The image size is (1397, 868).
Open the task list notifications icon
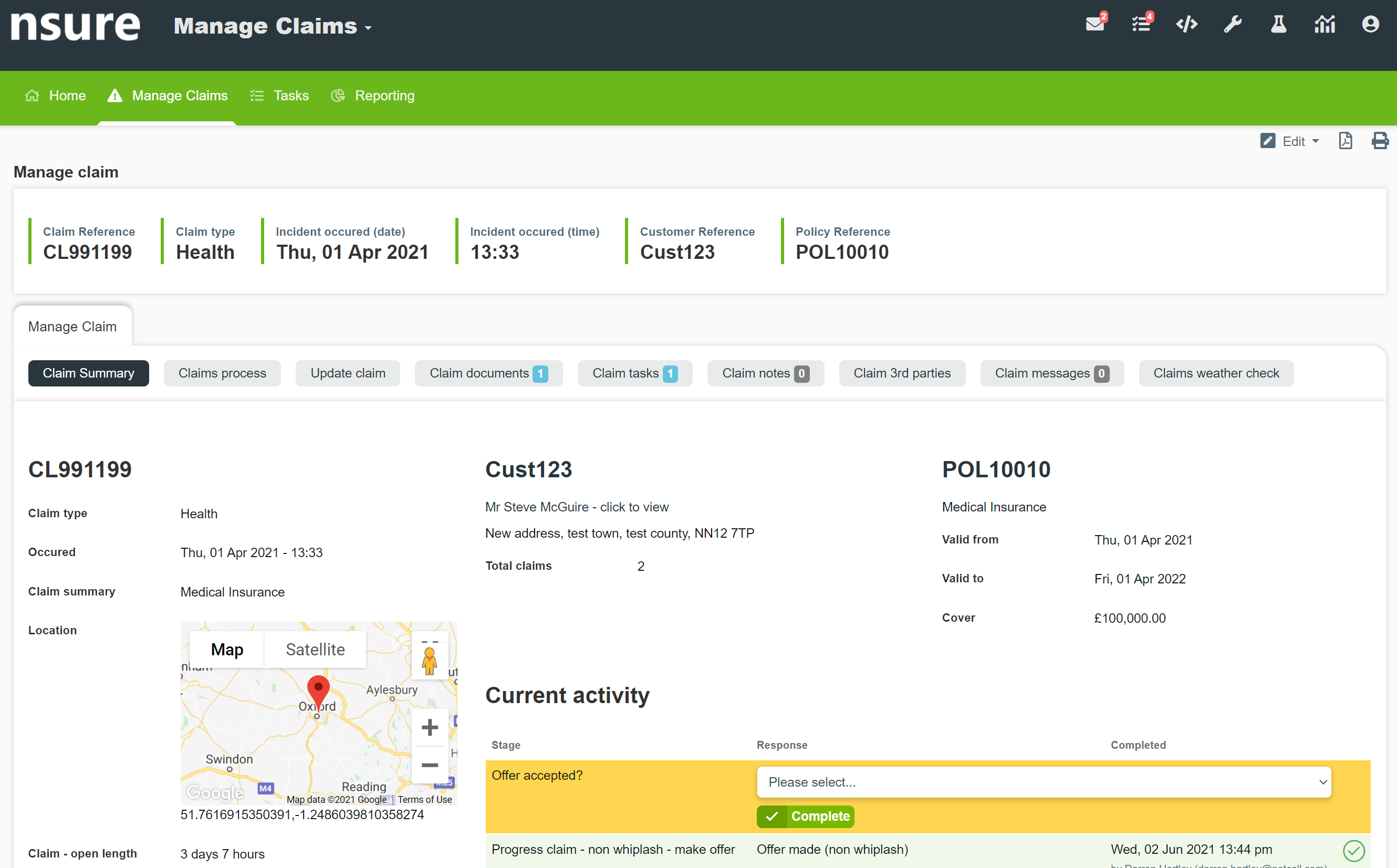(1140, 25)
